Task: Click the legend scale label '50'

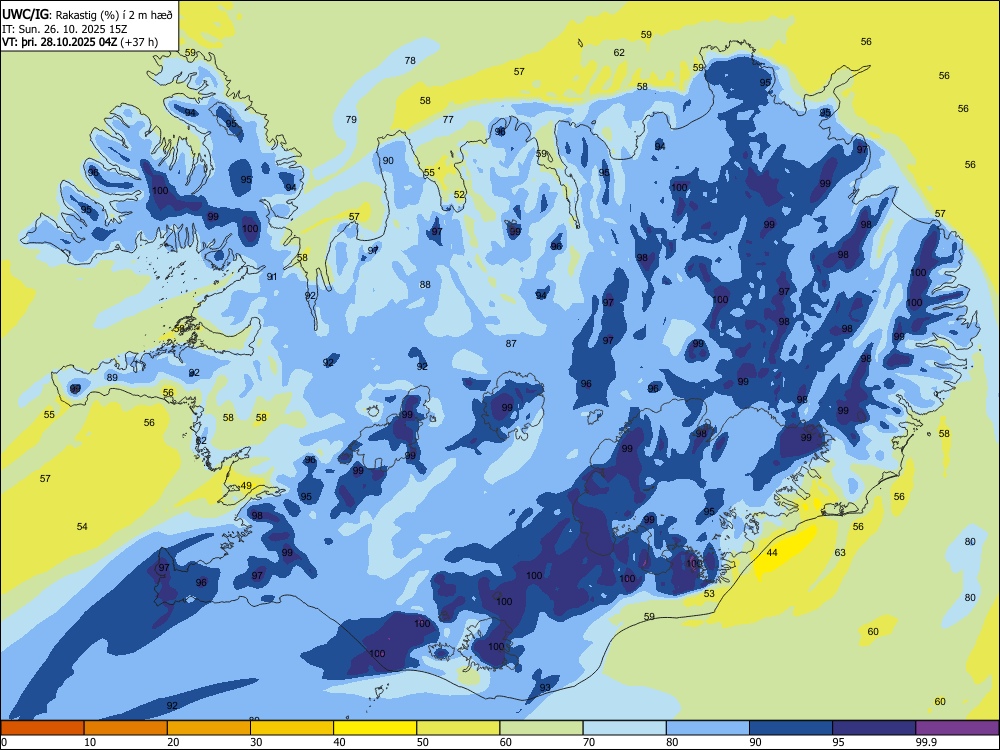Action: (x=422, y=742)
